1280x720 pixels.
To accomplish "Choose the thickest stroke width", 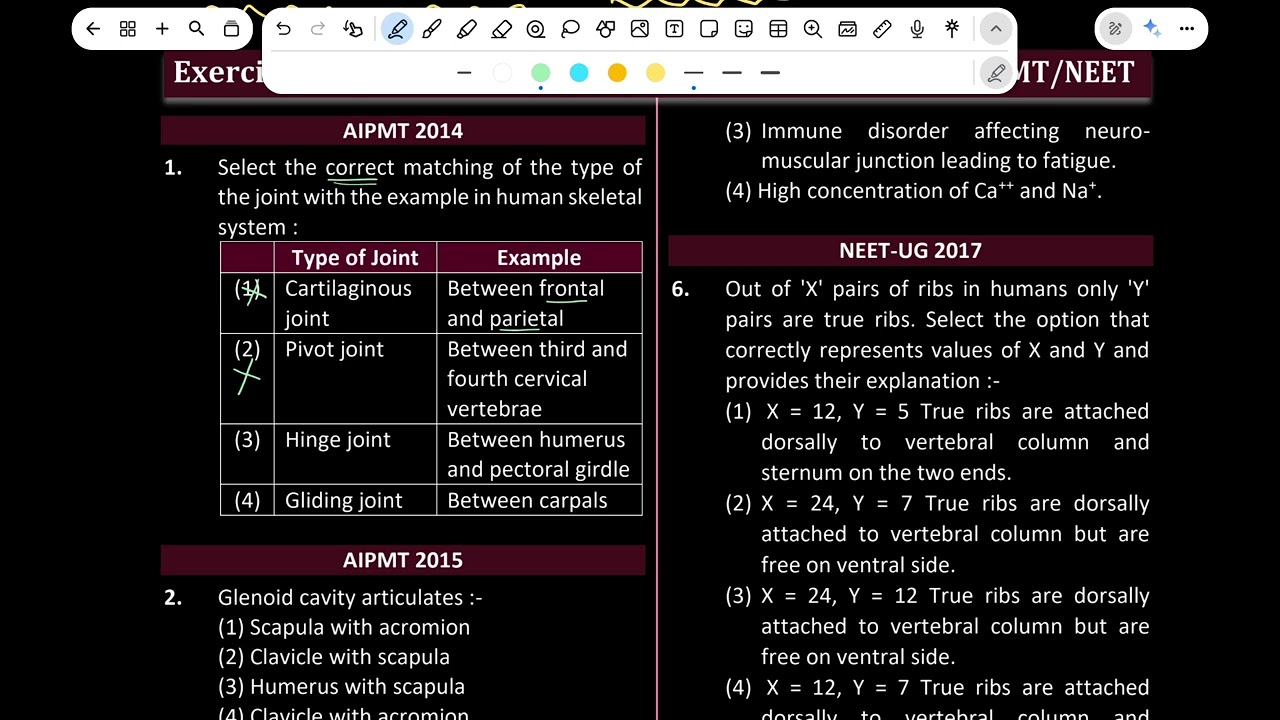I will 770,73.
